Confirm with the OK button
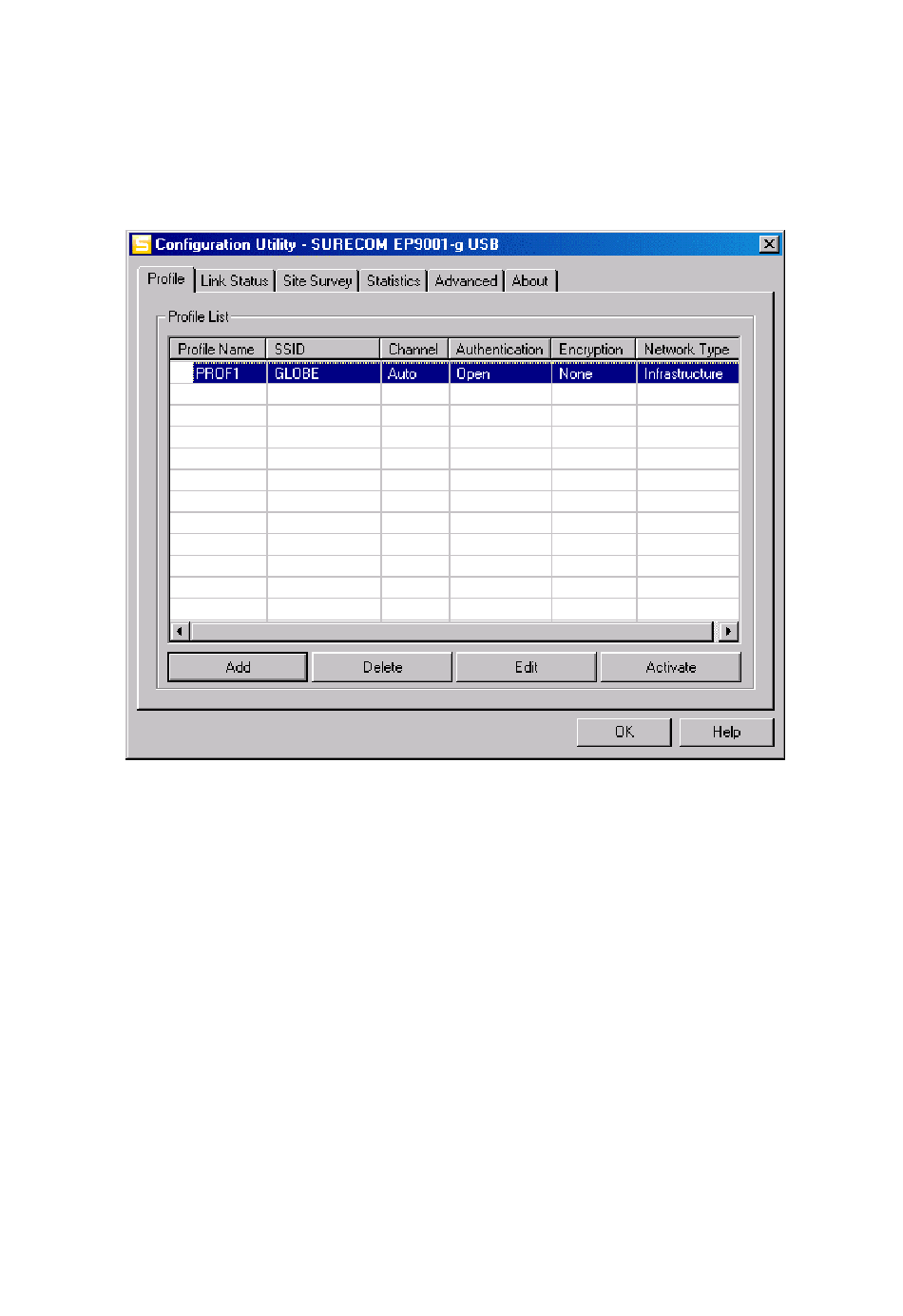Viewport: 903px width, 1316px height. tap(624, 732)
